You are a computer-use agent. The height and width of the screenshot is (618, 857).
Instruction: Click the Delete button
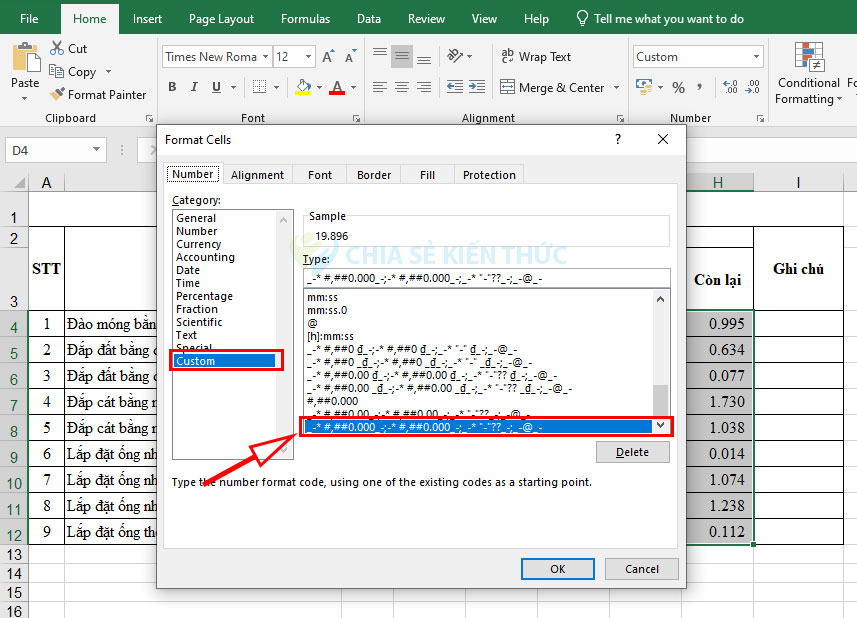[632, 452]
